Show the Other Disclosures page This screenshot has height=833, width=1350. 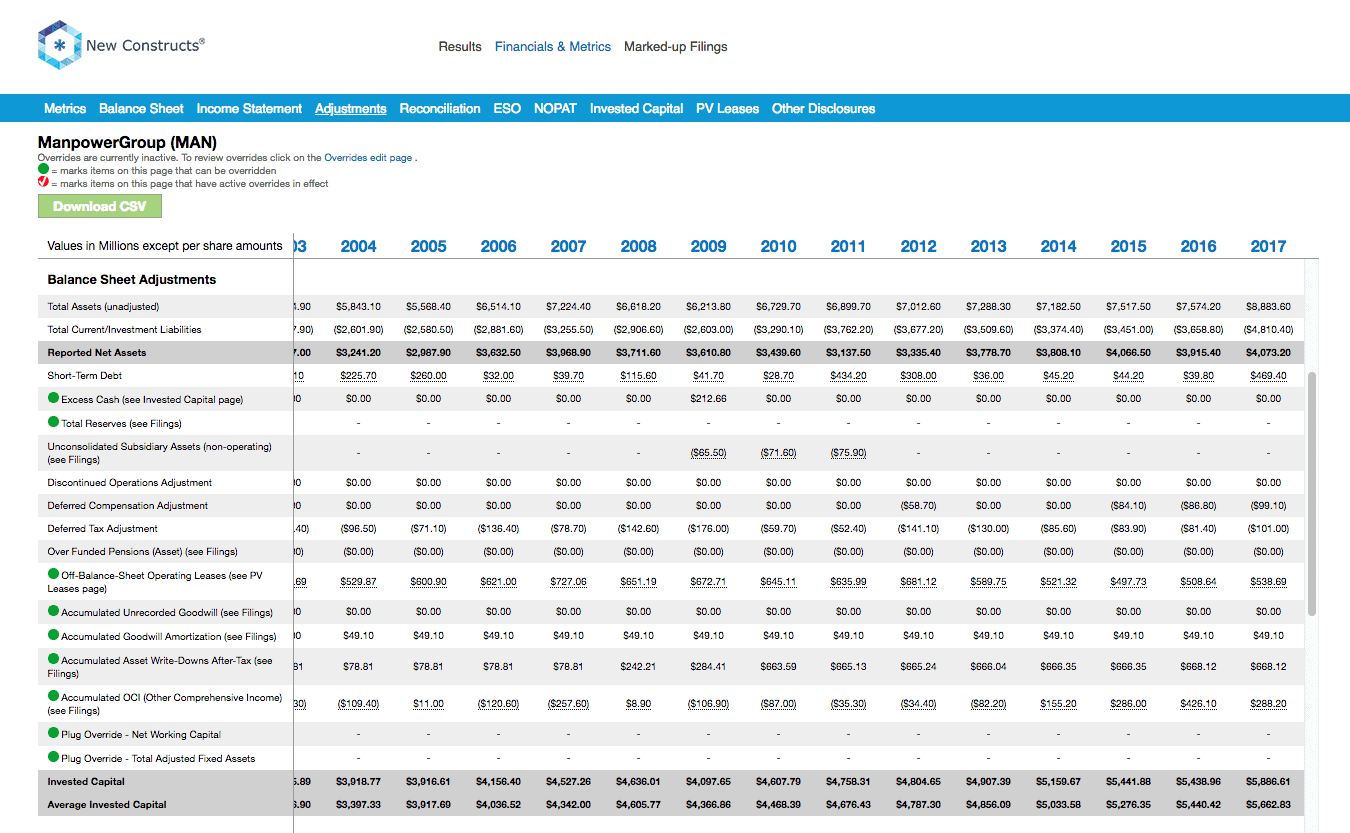[824, 109]
